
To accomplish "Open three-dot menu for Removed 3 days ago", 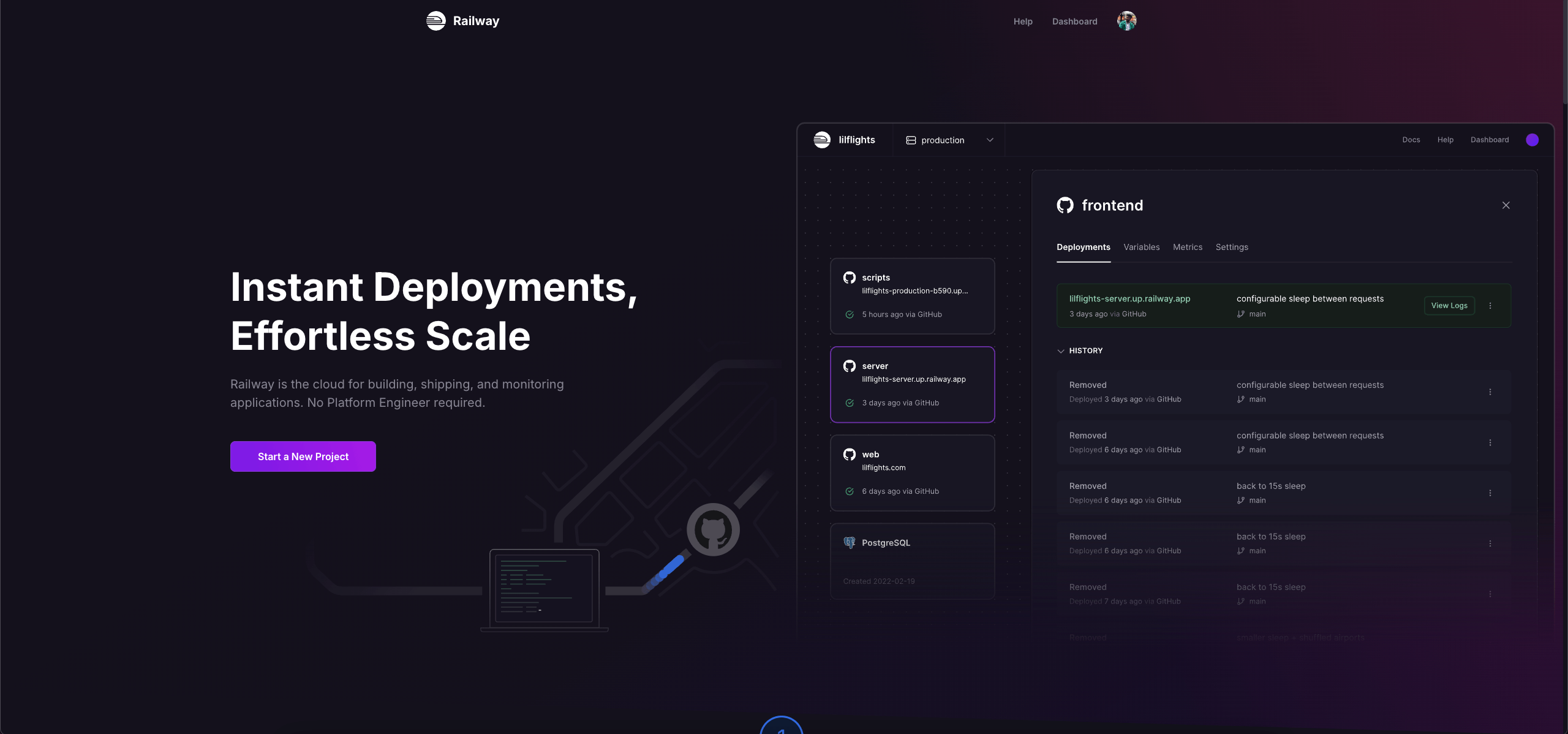I will [1490, 392].
